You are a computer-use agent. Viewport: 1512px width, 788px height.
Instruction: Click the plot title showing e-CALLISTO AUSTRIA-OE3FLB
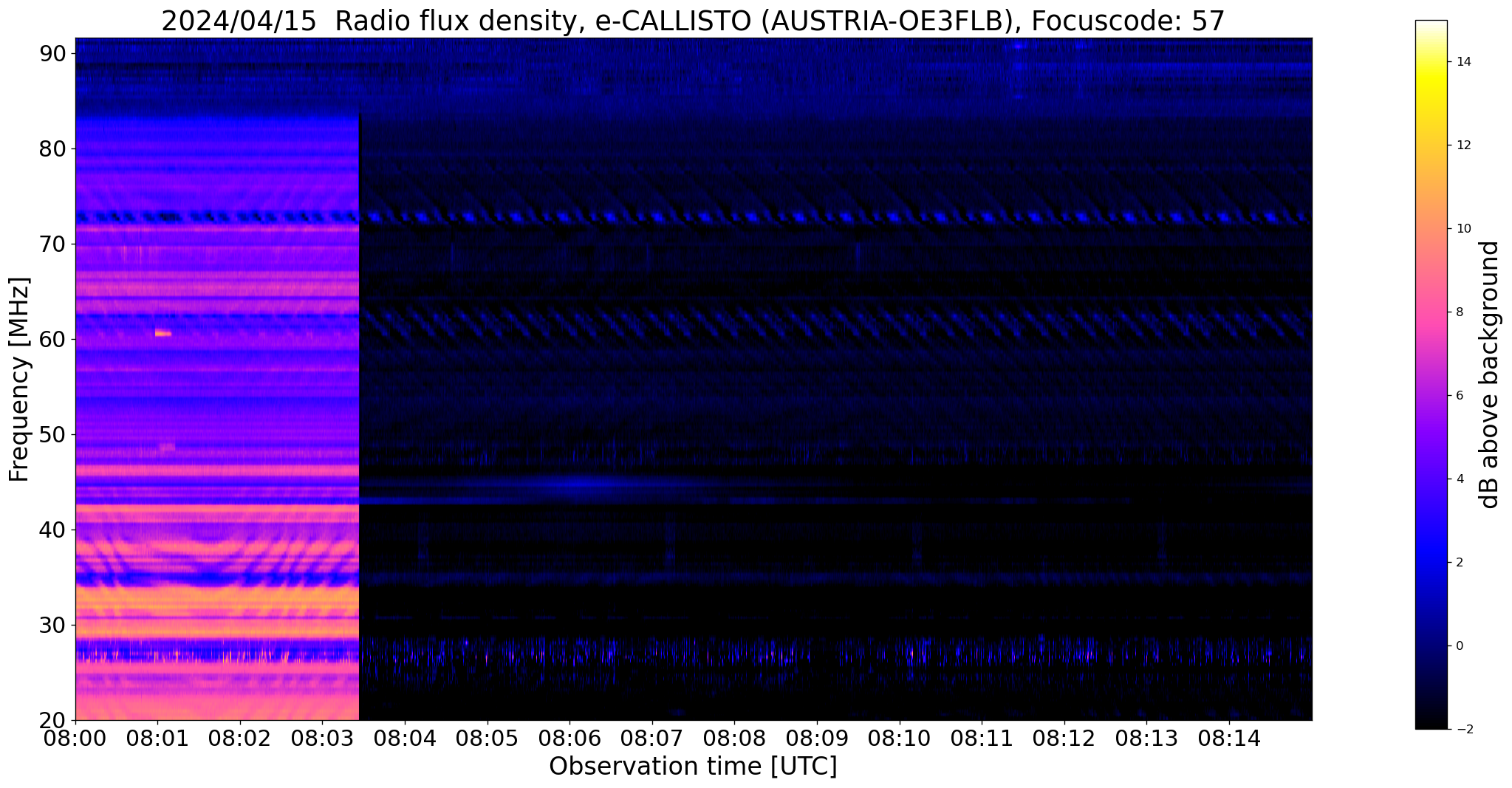tap(693, 21)
